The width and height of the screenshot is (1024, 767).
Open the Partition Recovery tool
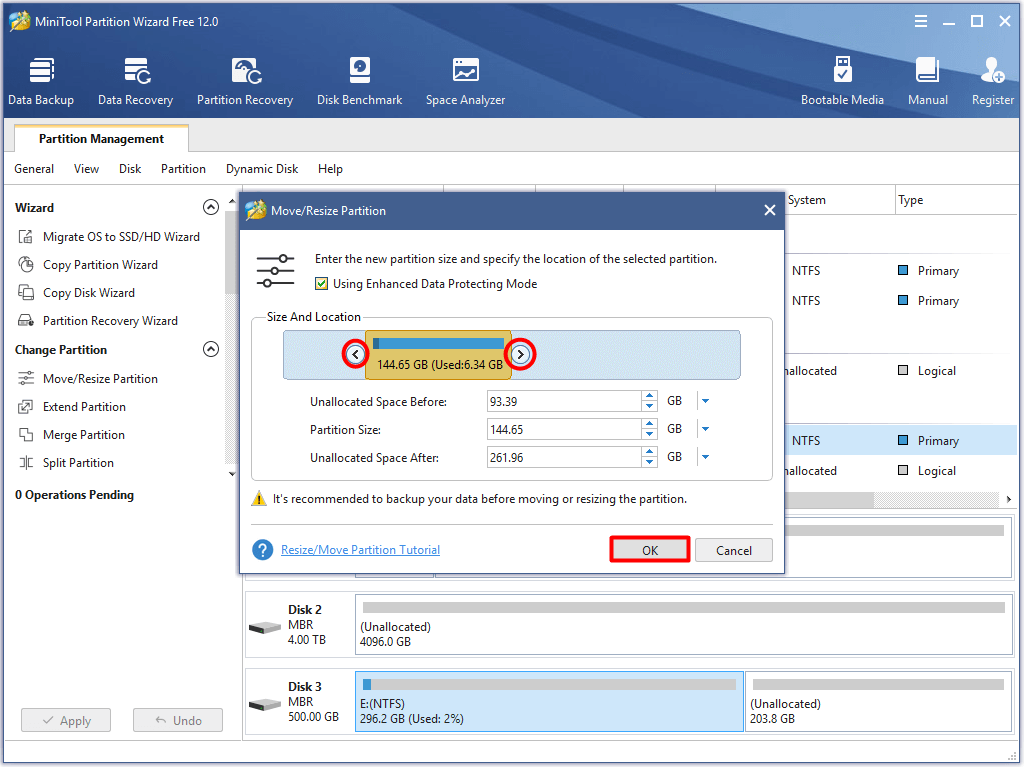coord(245,82)
